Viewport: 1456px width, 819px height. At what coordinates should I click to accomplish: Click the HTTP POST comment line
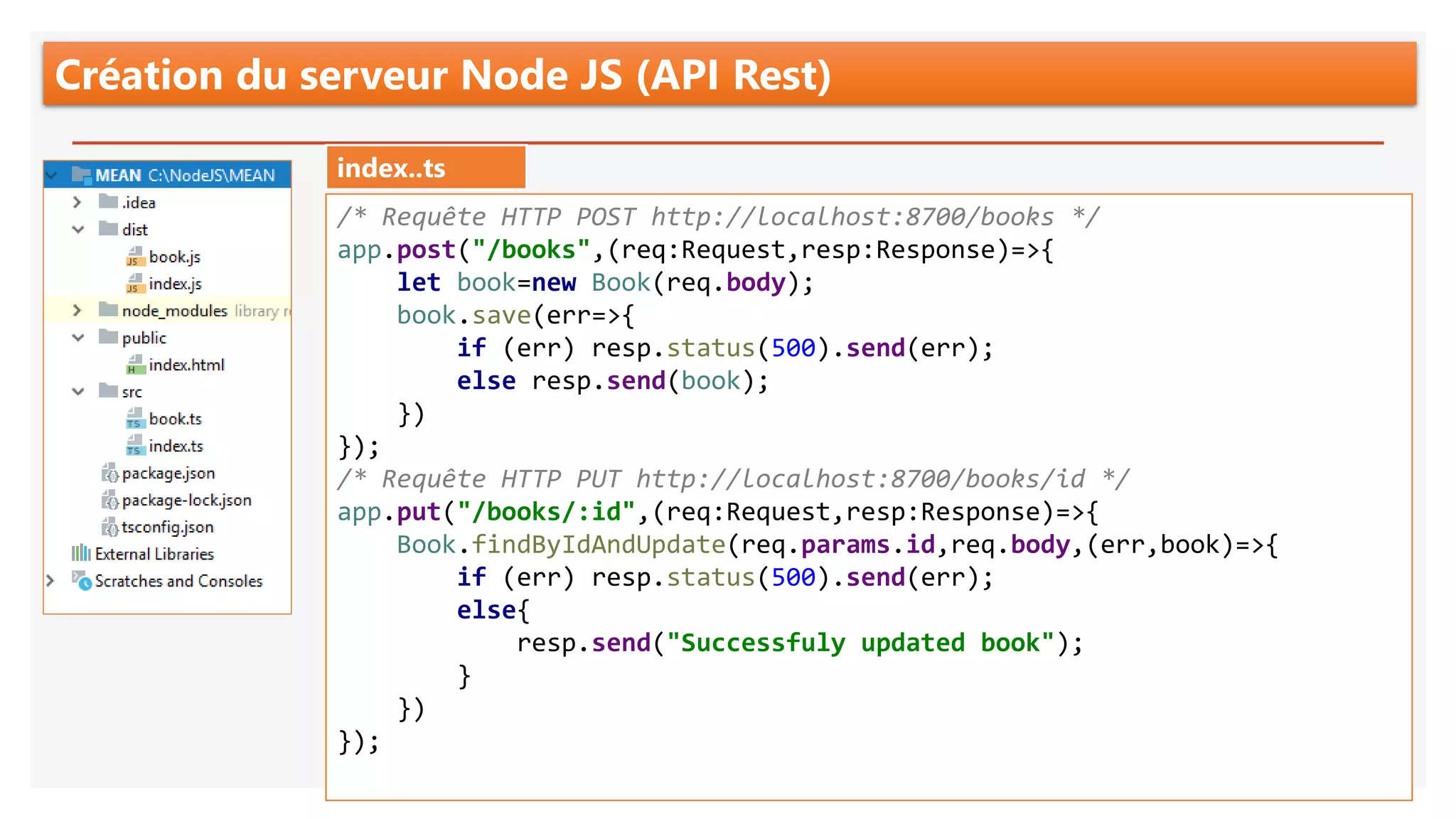pos(718,216)
